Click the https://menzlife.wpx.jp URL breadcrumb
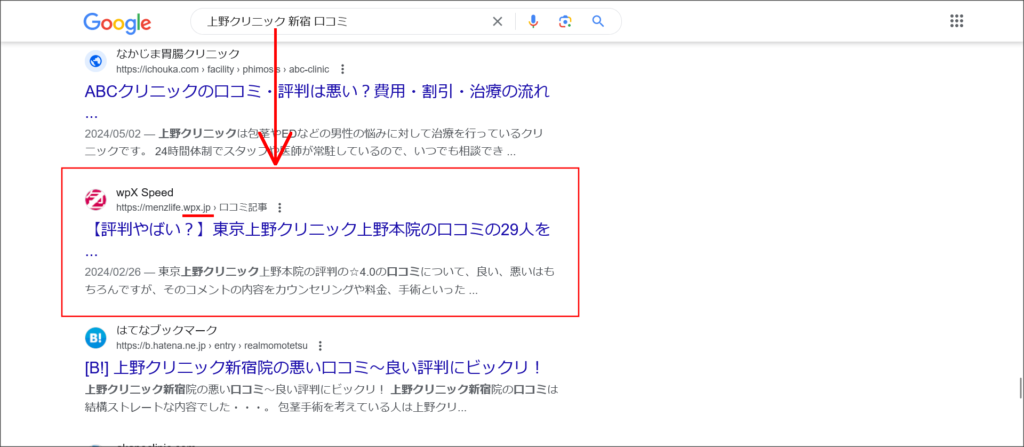The image size is (1024, 447). tap(191, 208)
